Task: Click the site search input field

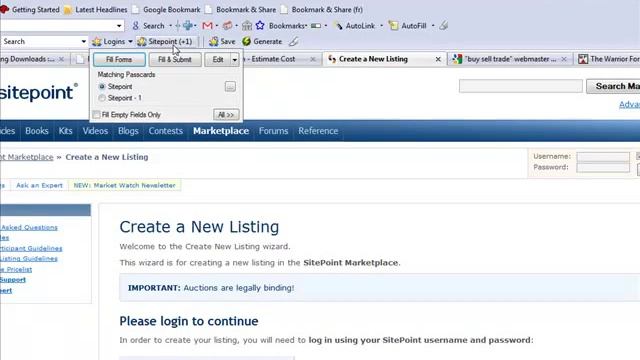Action: (521, 86)
